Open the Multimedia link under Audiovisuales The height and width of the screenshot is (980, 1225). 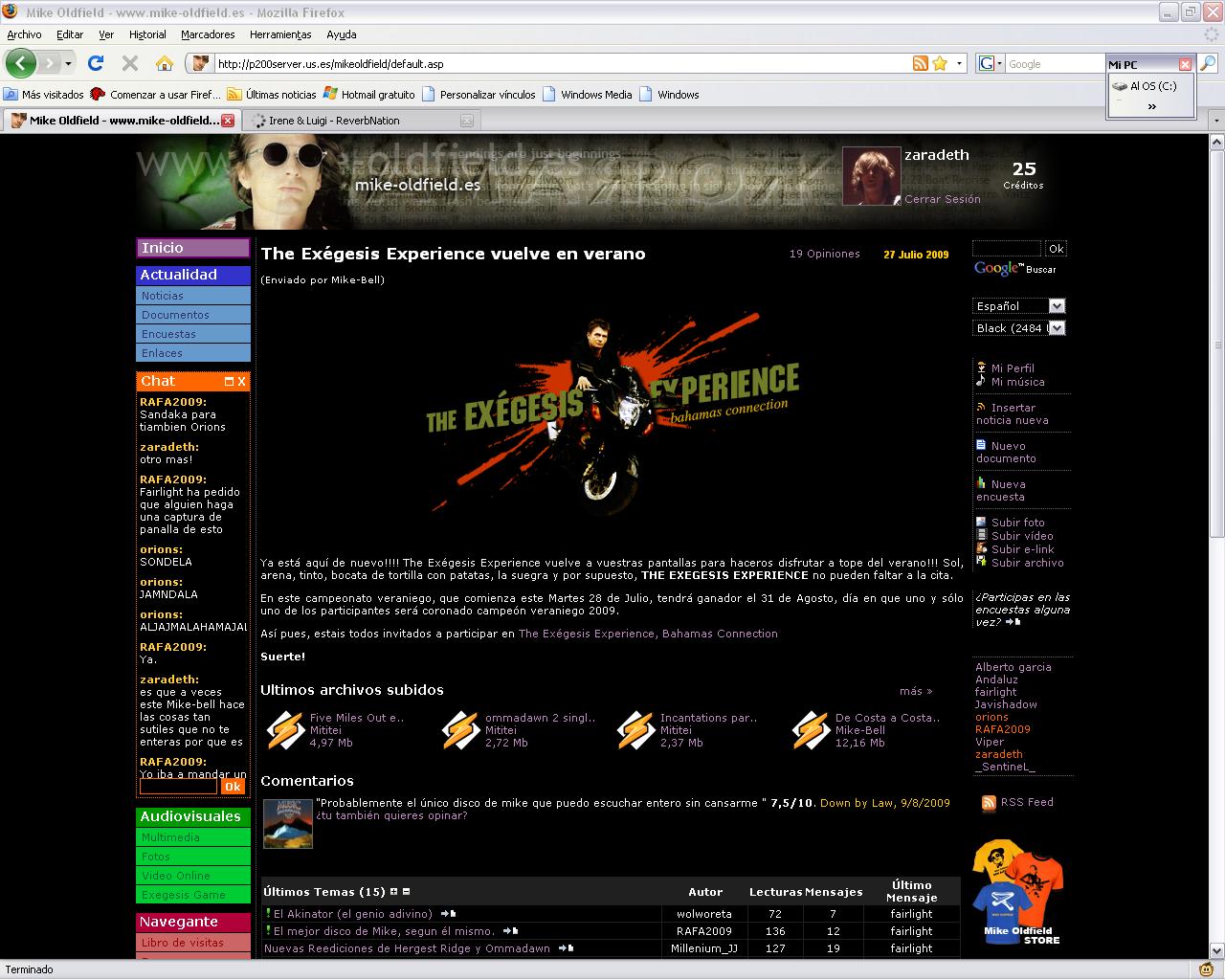(x=193, y=837)
